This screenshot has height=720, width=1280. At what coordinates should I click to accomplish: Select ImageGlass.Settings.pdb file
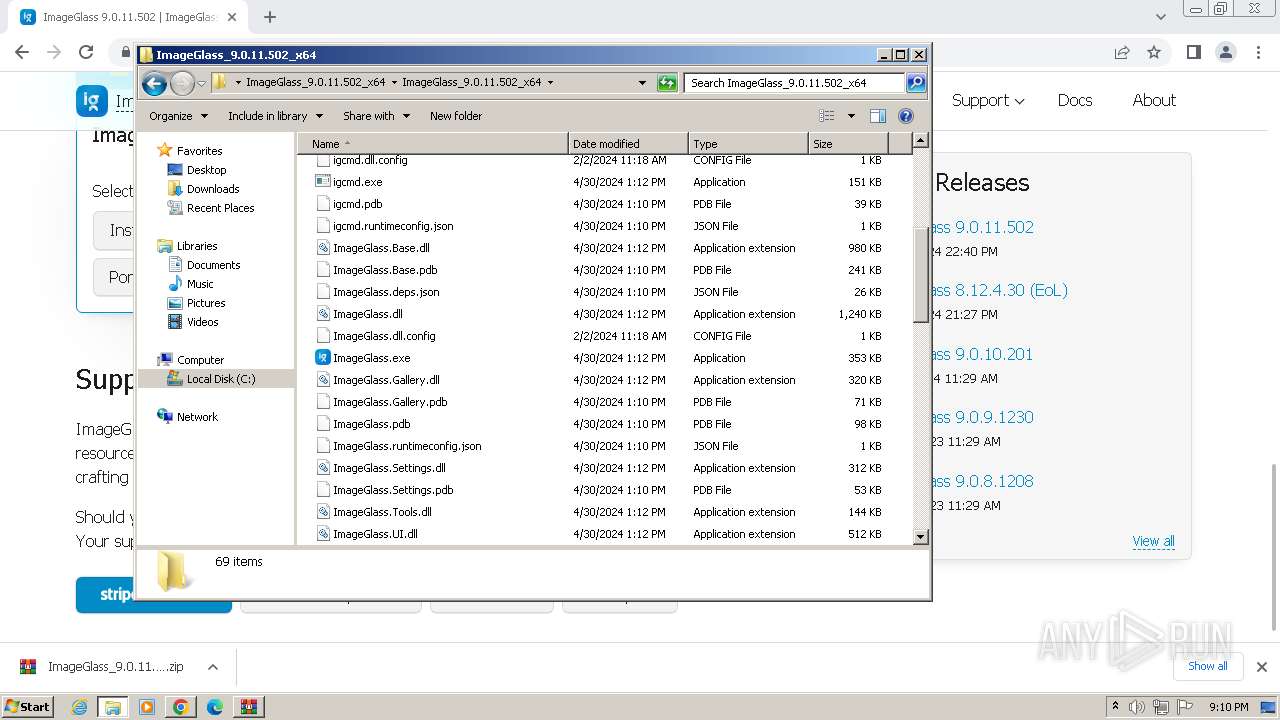coord(393,490)
